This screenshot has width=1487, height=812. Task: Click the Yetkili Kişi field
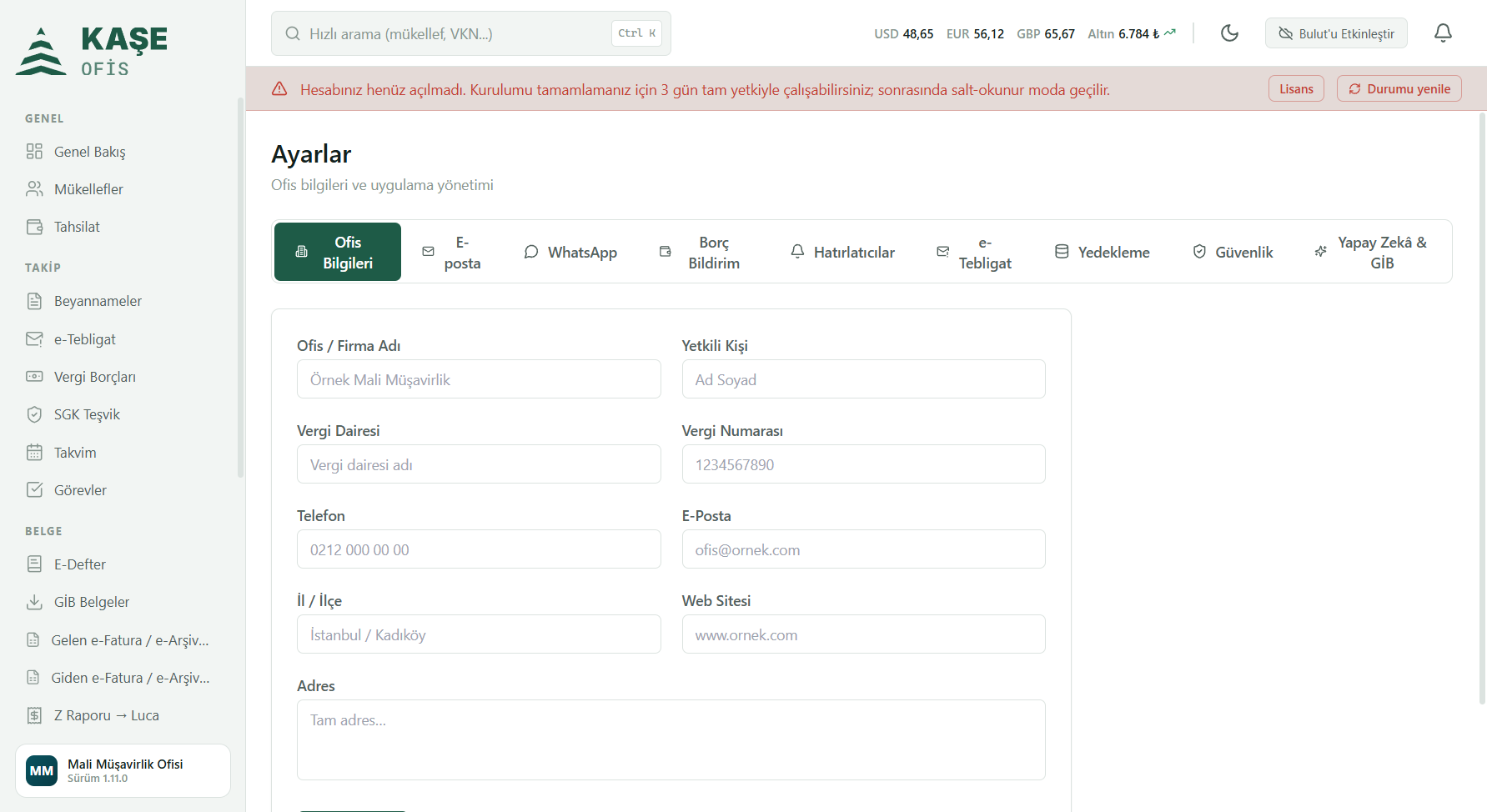click(864, 379)
